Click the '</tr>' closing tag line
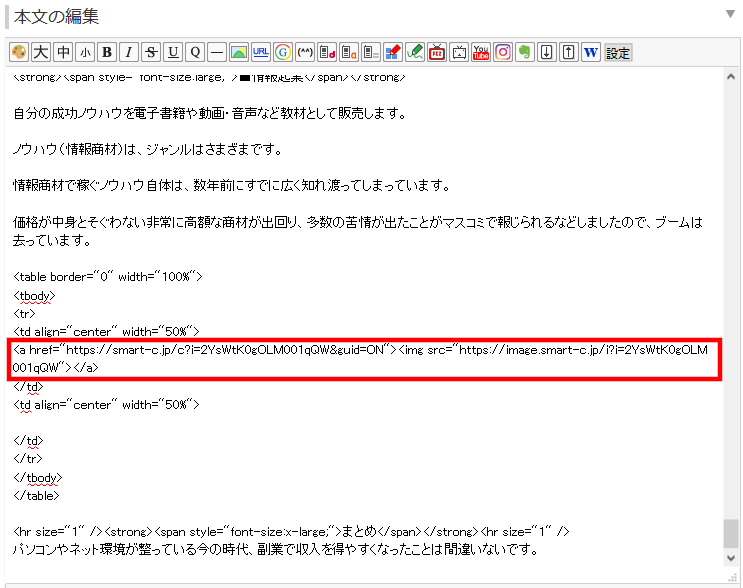The height and width of the screenshot is (588, 743). tap(28, 459)
